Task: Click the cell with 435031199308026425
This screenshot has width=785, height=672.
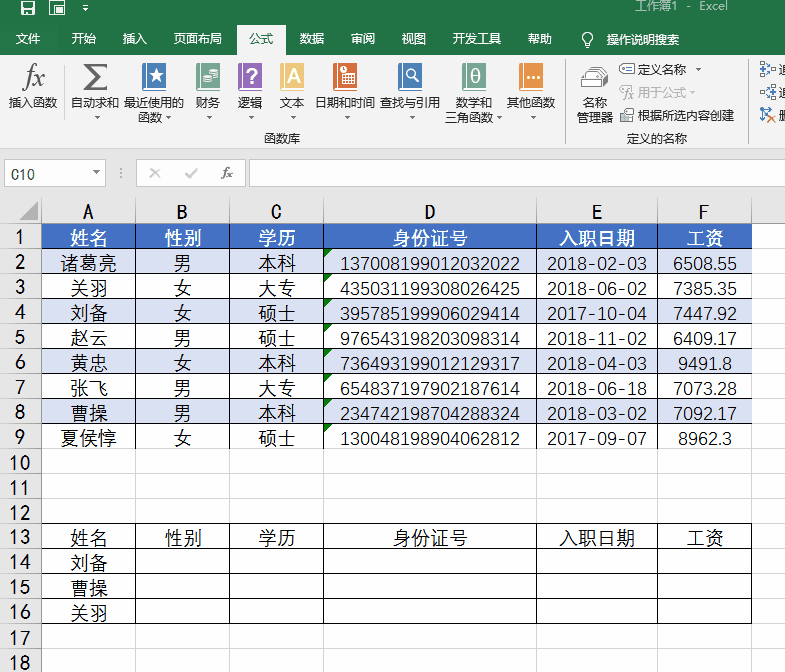Action: click(x=430, y=287)
